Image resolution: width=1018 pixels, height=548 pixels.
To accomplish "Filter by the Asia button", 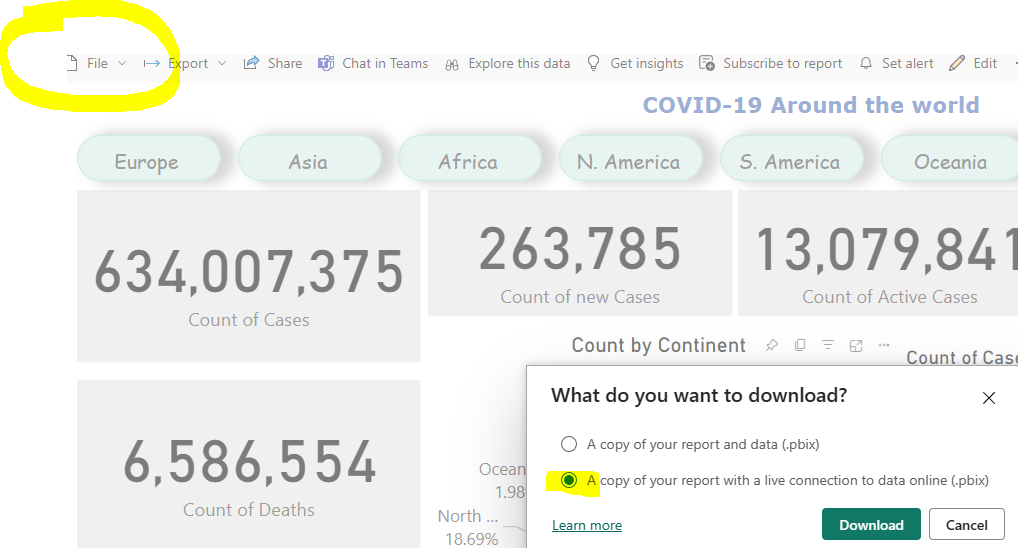I will pyautogui.click(x=310, y=158).
